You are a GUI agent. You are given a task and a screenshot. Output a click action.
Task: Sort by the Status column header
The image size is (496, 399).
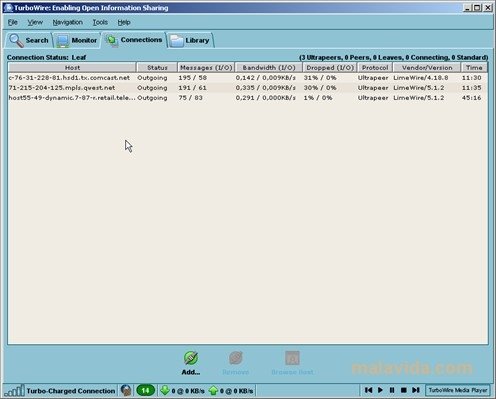point(157,68)
